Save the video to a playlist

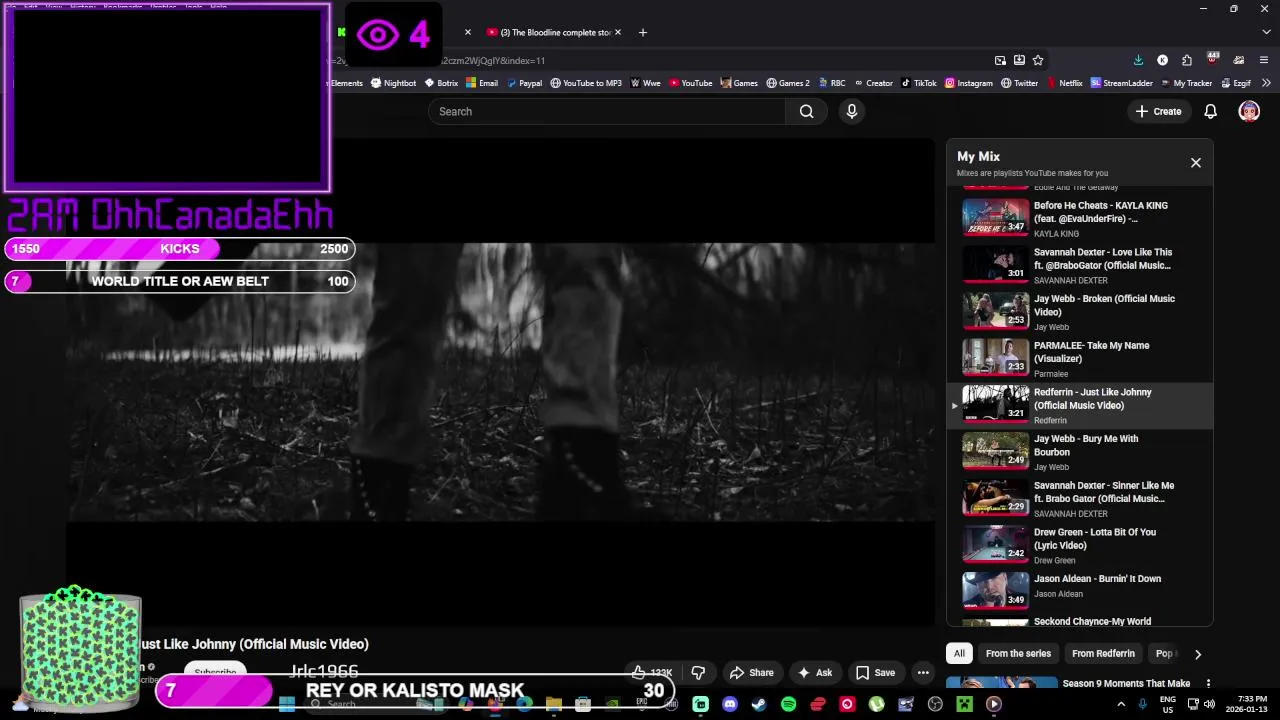click(x=875, y=672)
